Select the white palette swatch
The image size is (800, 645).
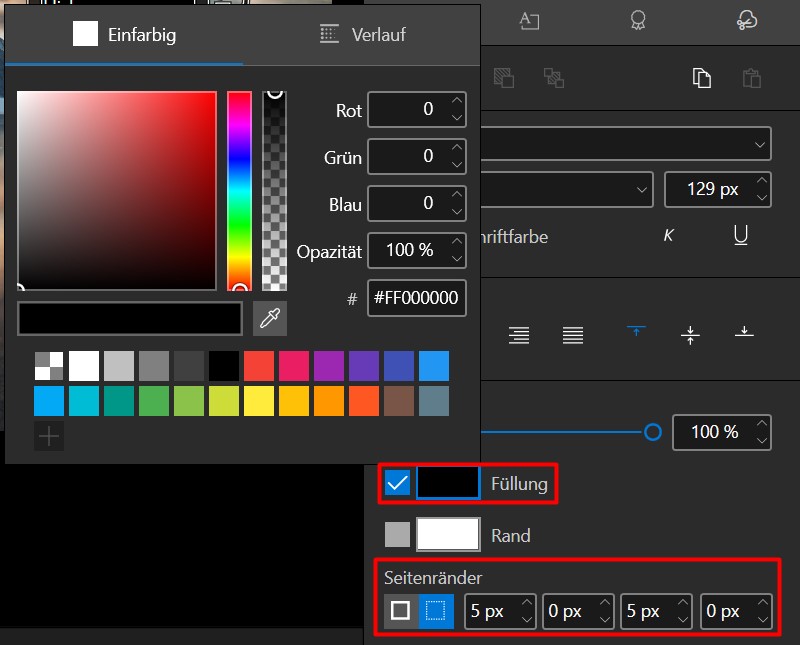[x=84, y=366]
